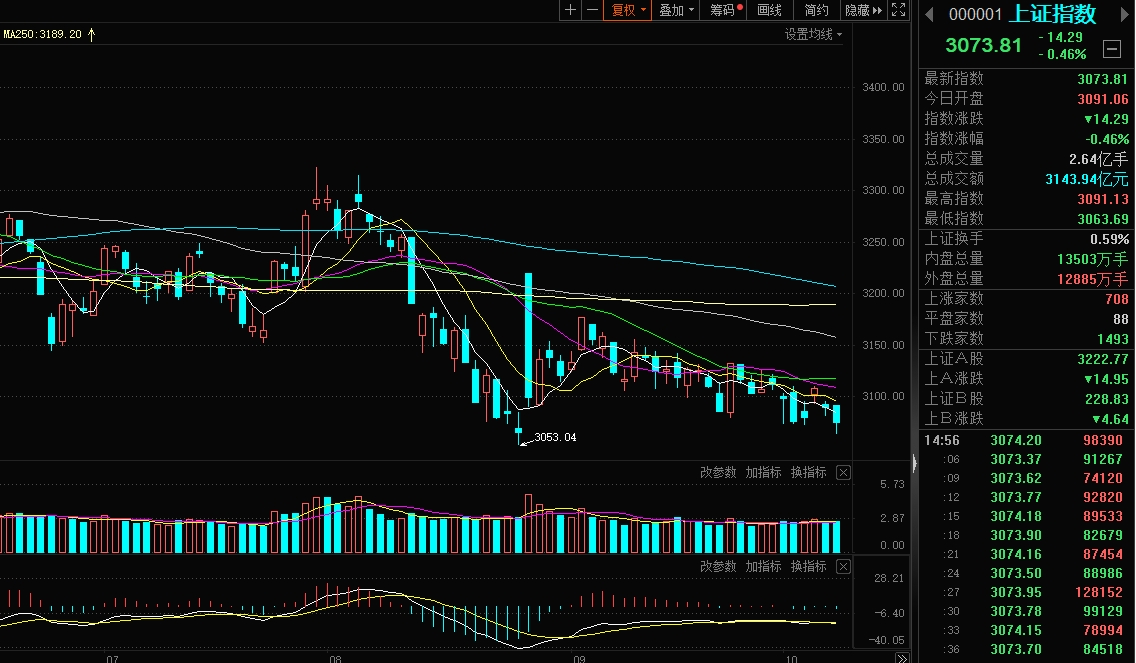Image resolution: width=1136 pixels, height=663 pixels.
Task: Hide side panel via 隐藏 button
Action: (864, 10)
